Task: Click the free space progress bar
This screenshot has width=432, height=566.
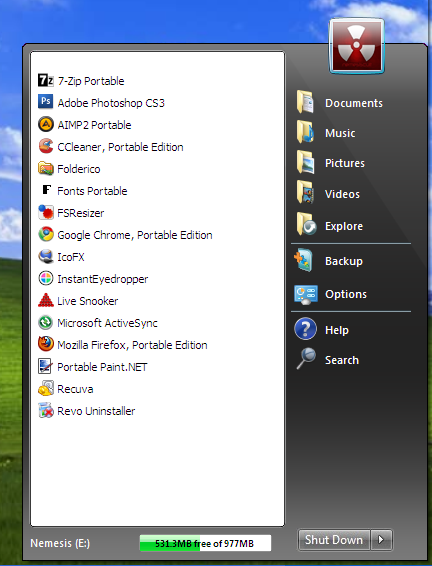Action: (x=205, y=543)
